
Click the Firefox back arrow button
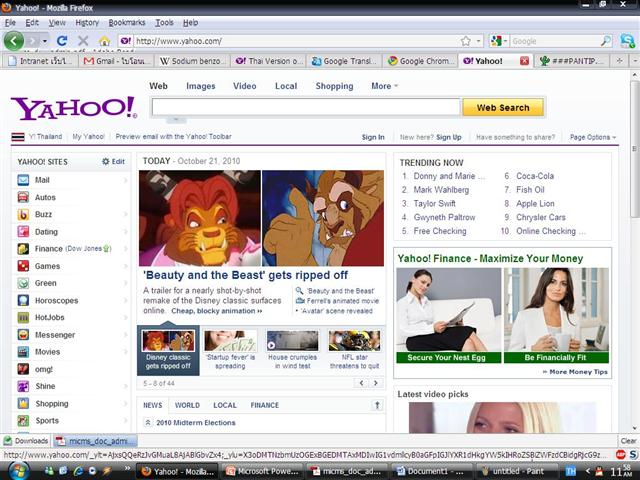pos(13,41)
